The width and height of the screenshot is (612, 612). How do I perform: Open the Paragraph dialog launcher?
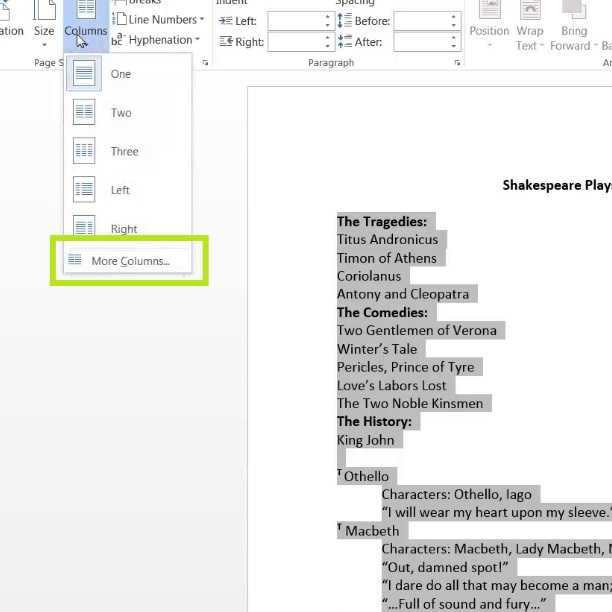point(457,62)
